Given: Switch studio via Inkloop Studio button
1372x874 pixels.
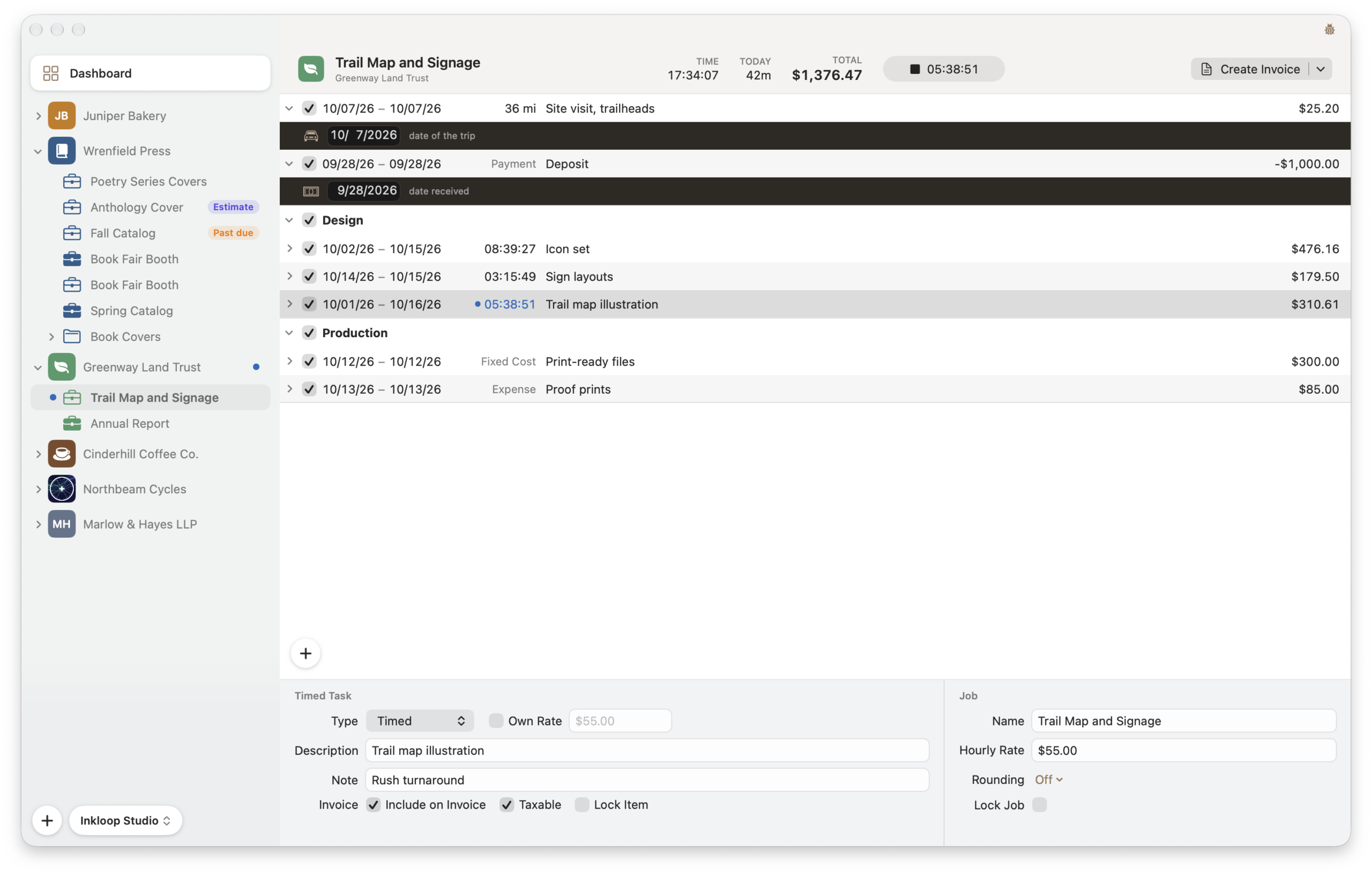Looking at the screenshot, I should (x=125, y=820).
